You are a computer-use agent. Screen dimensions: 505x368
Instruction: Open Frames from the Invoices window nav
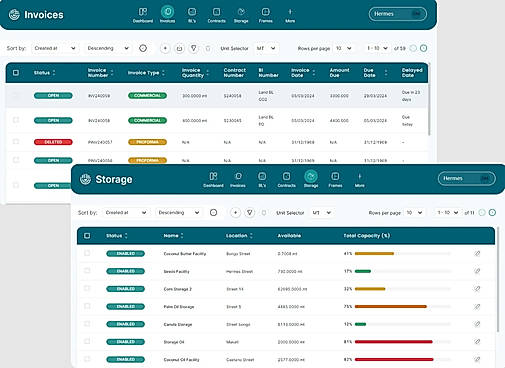pyautogui.click(x=265, y=15)
